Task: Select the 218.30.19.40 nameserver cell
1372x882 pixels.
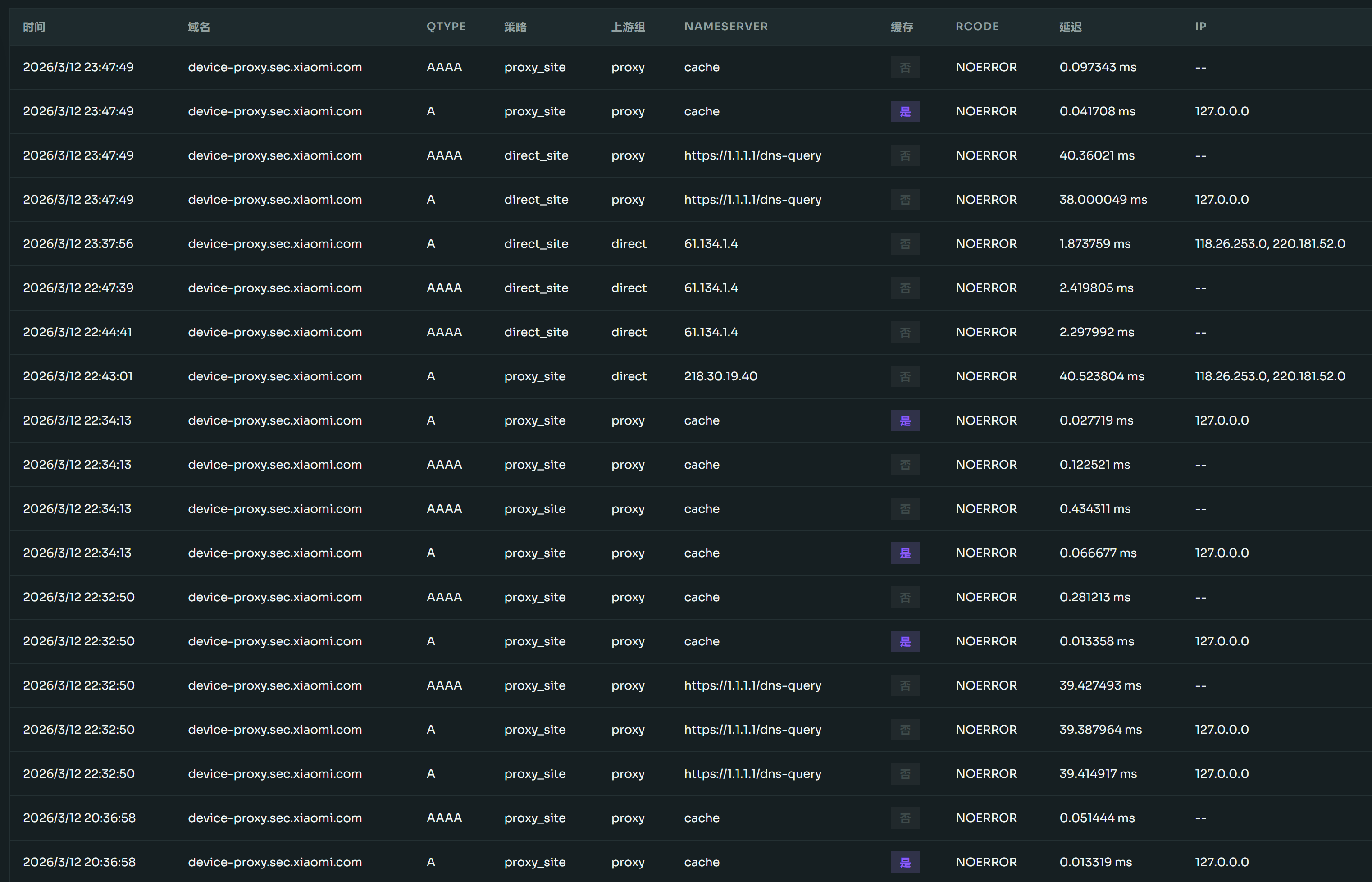Action: [720, 376]
